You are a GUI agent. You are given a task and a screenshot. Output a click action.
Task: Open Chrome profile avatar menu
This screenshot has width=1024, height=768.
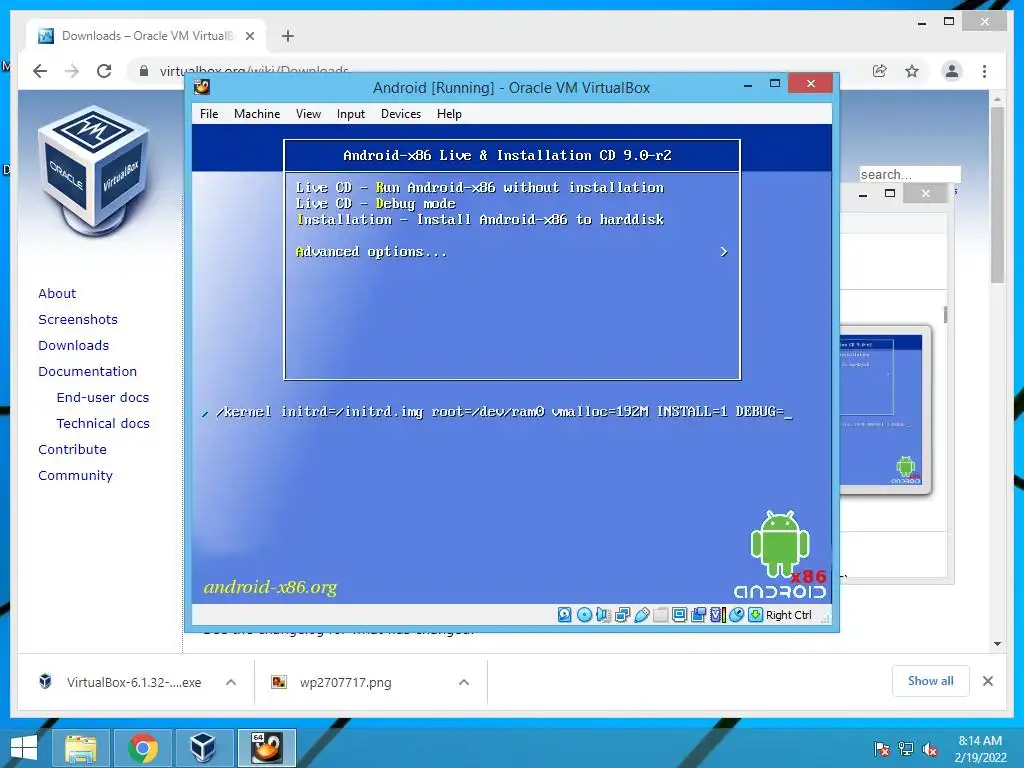952,71
